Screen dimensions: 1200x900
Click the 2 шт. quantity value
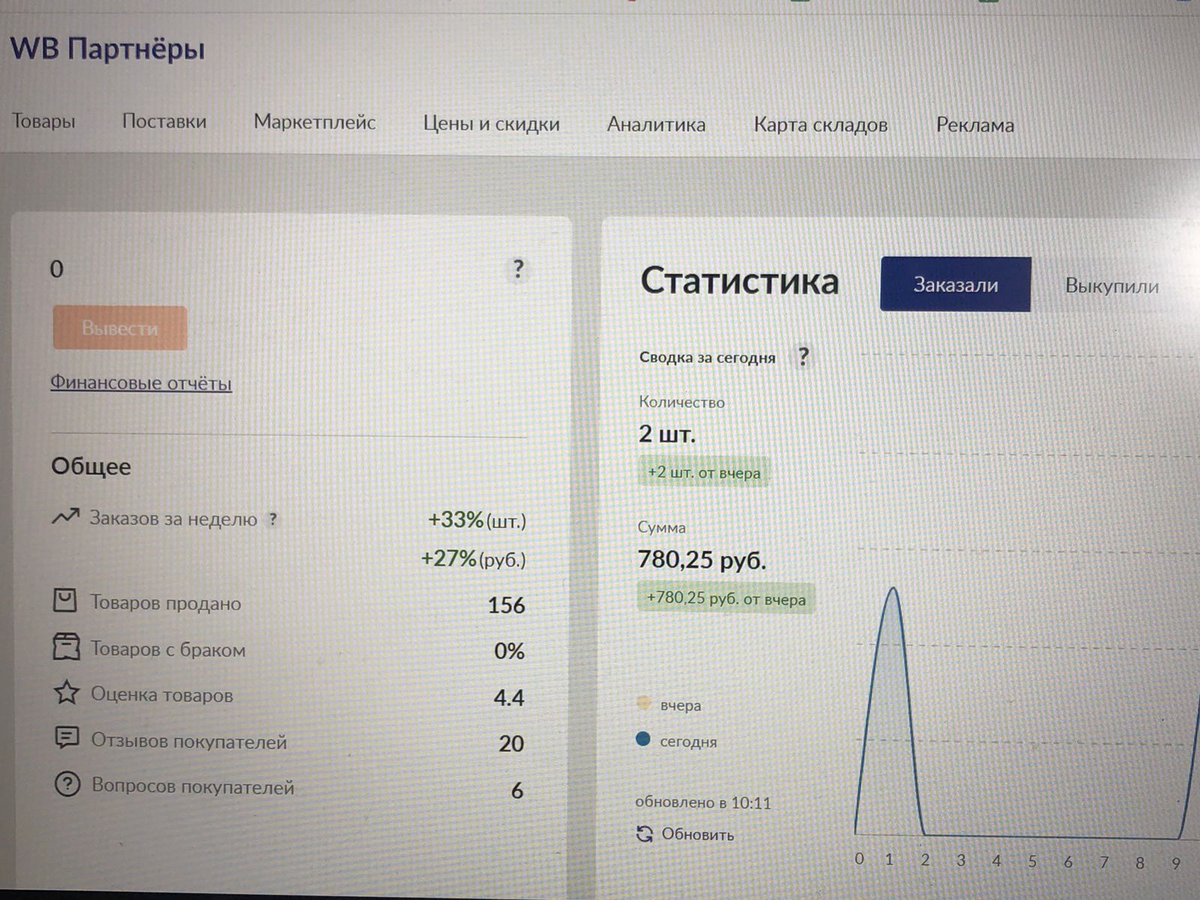(666, 434)
